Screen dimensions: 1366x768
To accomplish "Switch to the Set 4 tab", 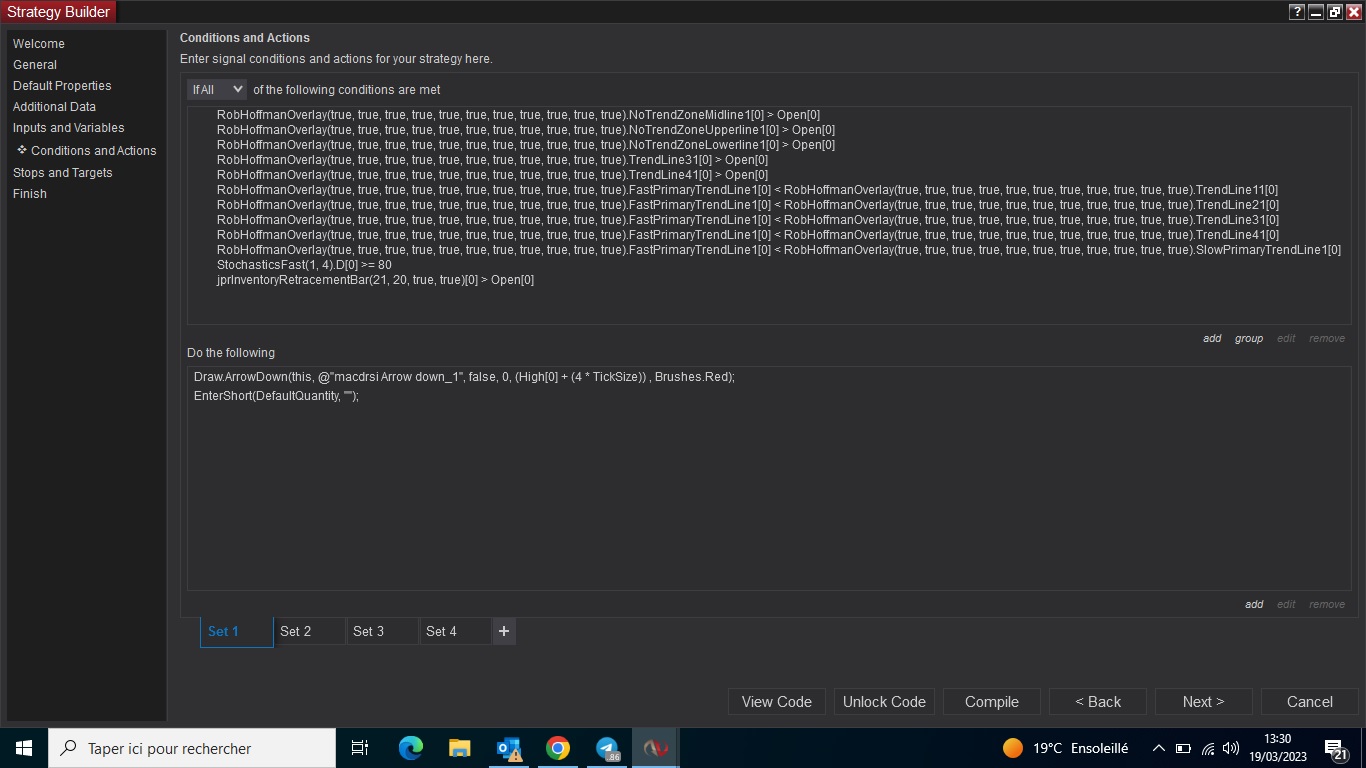I will (x=456, y=632).
